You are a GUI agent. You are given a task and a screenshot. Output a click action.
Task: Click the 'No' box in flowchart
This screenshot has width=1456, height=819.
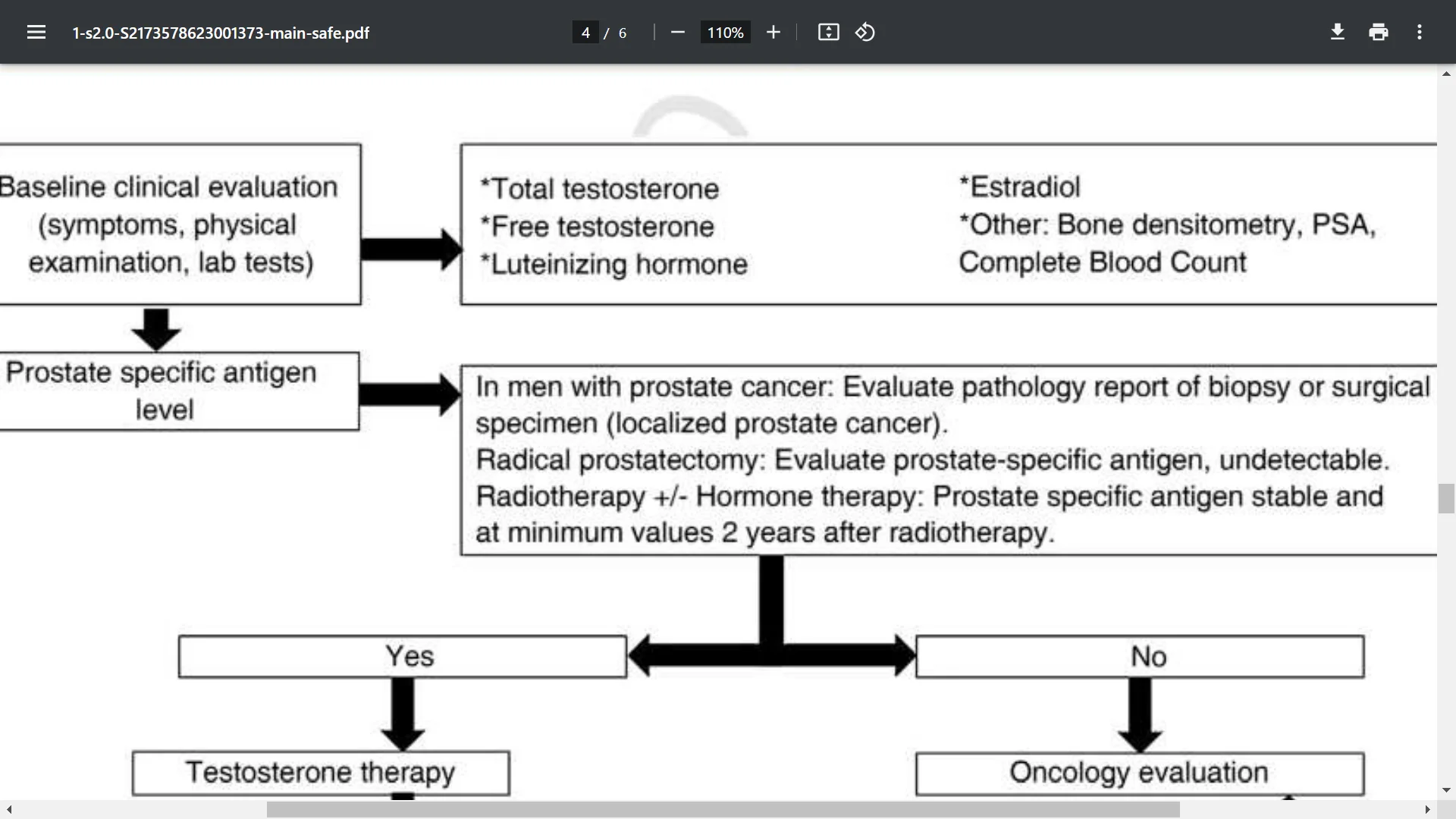coord(1140,657)
